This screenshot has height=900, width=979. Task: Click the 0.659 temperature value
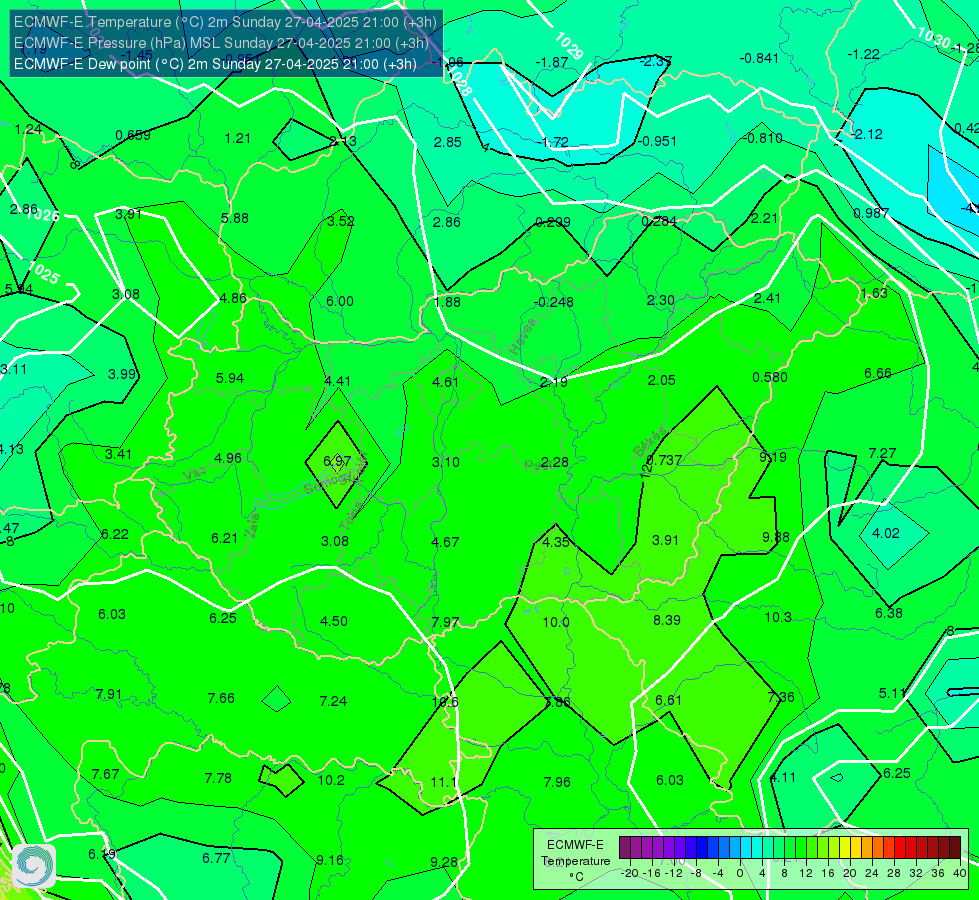click(x=133, y=135)
